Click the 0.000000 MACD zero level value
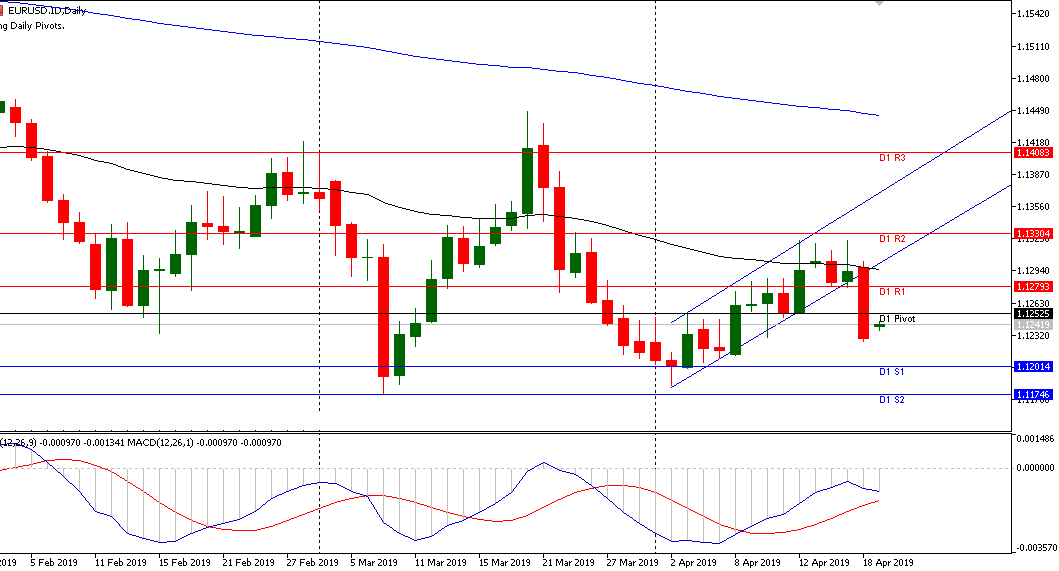This screenshot has width=1059, height=571. click(x=1035, y=468)
